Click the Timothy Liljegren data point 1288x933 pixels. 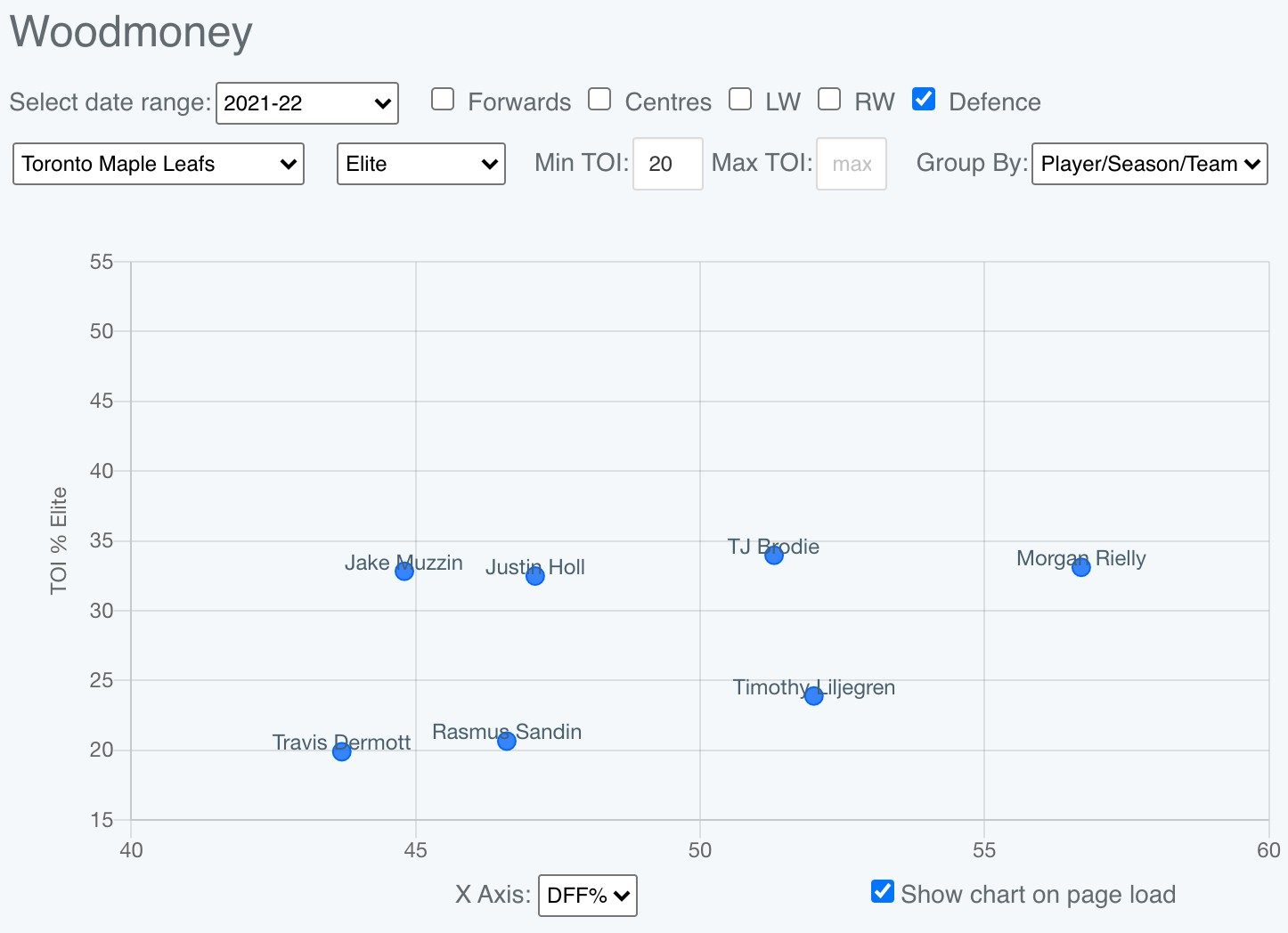813,695
